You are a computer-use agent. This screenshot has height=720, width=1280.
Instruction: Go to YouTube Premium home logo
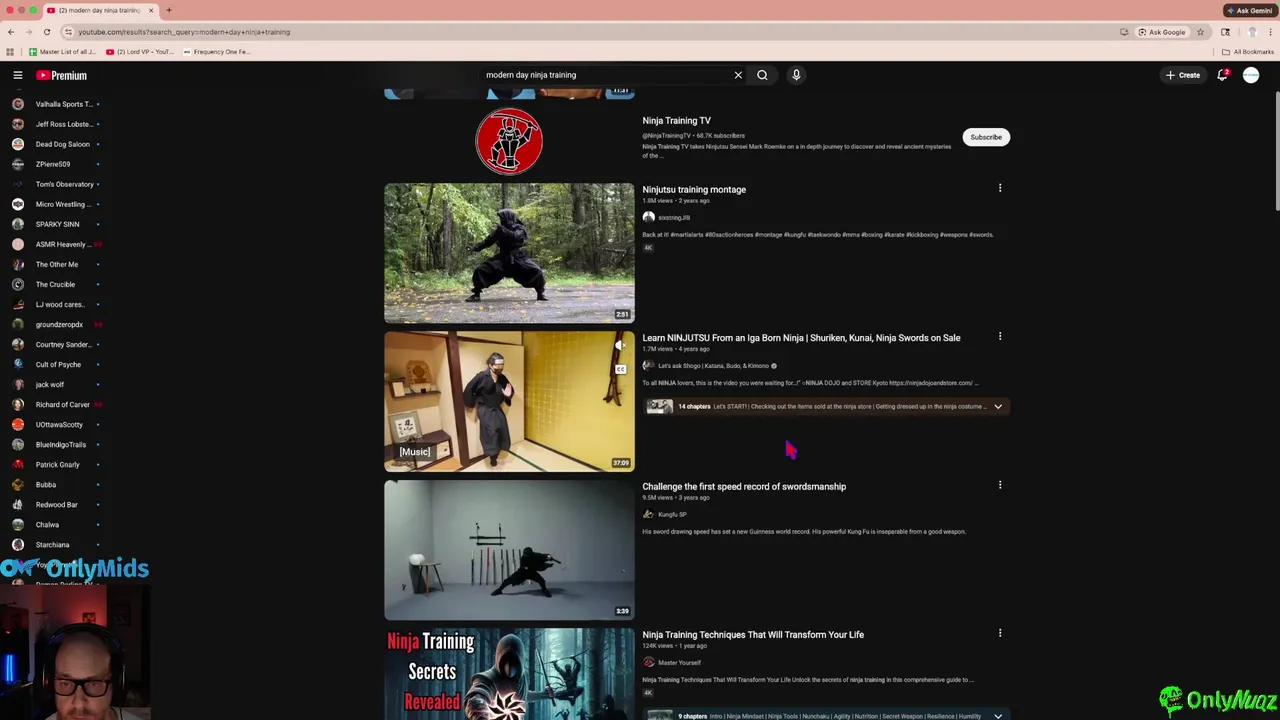[62, 75]
